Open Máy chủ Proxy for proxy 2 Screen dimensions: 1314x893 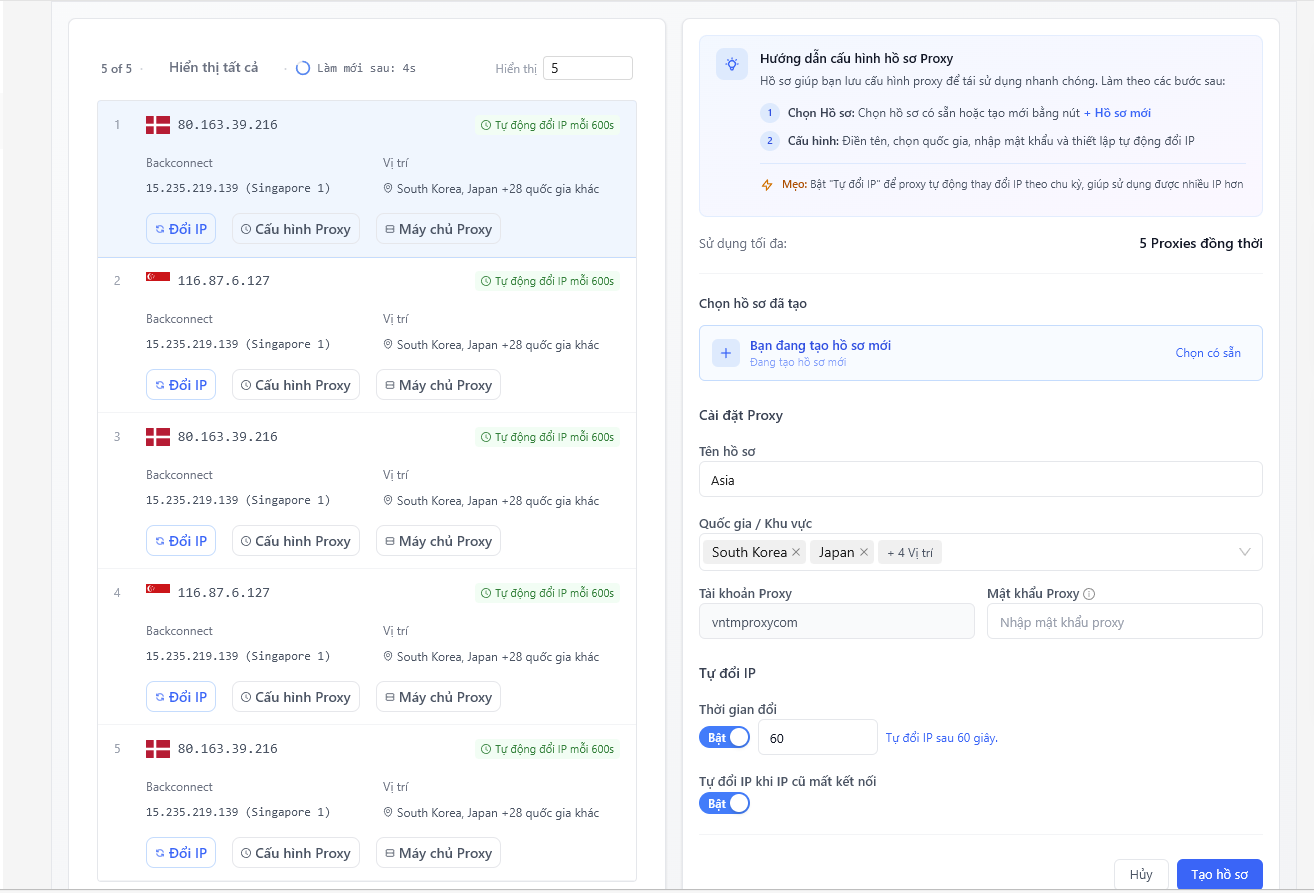coord(438,385)
